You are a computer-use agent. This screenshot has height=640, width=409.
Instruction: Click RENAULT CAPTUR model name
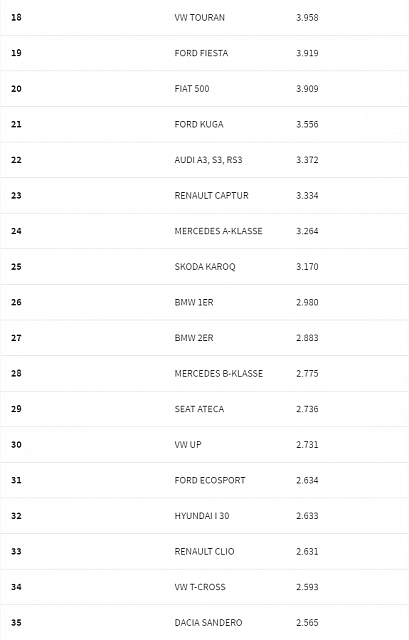click(x=211, y=195)
